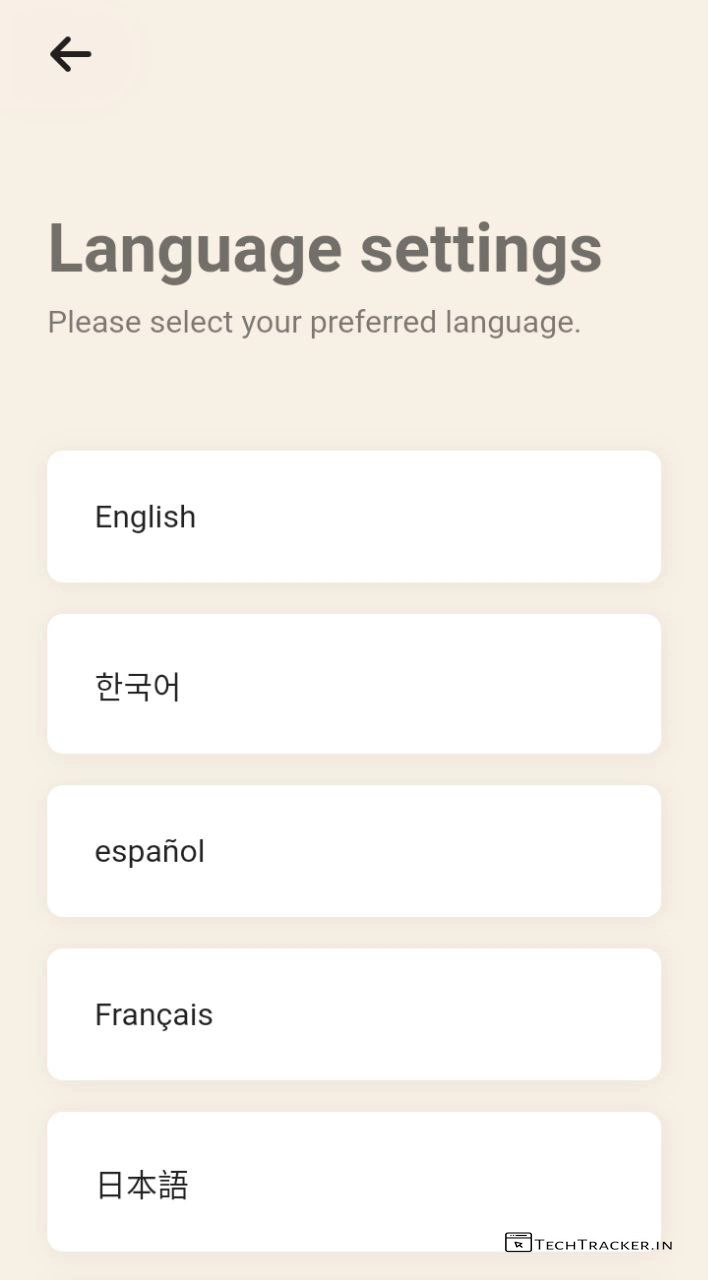Choose the 한국어 language option
This screenshot has width=708, height=1280.
point(354,684)
